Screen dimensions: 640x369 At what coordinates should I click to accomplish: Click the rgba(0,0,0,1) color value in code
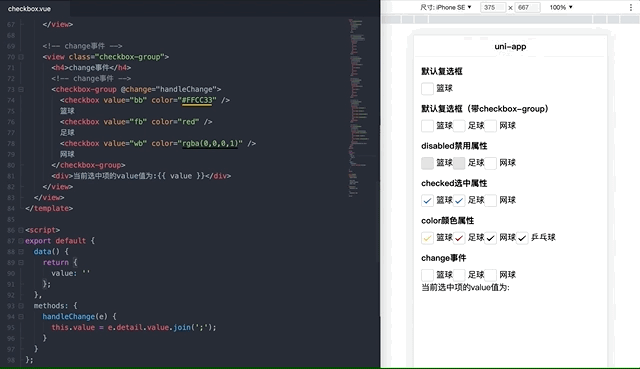[x=210, y=143]
